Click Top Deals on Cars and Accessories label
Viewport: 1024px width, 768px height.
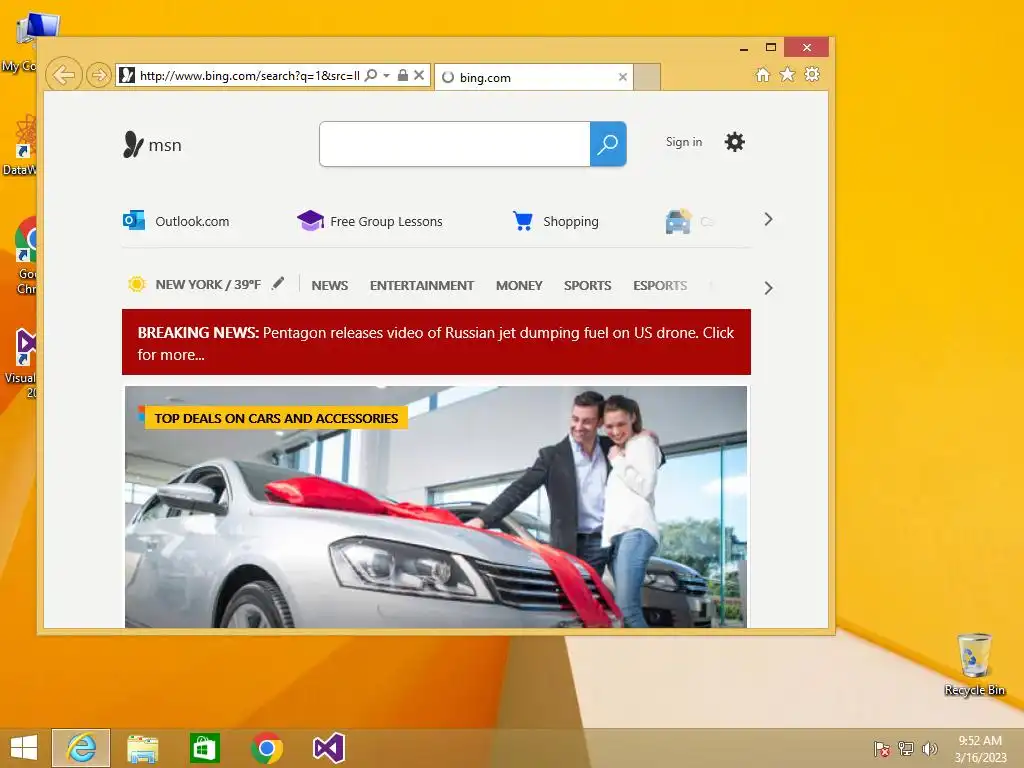(276, 418)
